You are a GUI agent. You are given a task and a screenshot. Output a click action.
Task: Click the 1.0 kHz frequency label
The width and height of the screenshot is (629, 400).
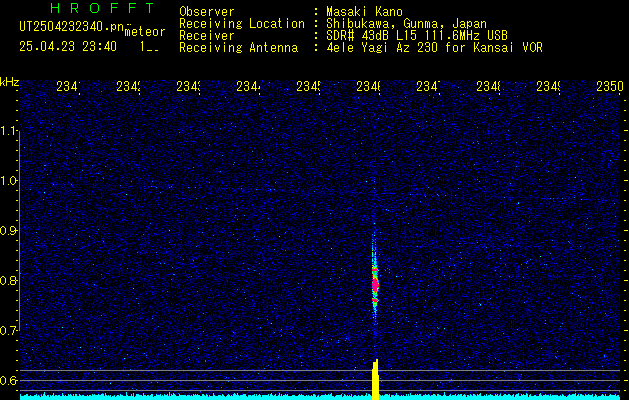[9, 181]
